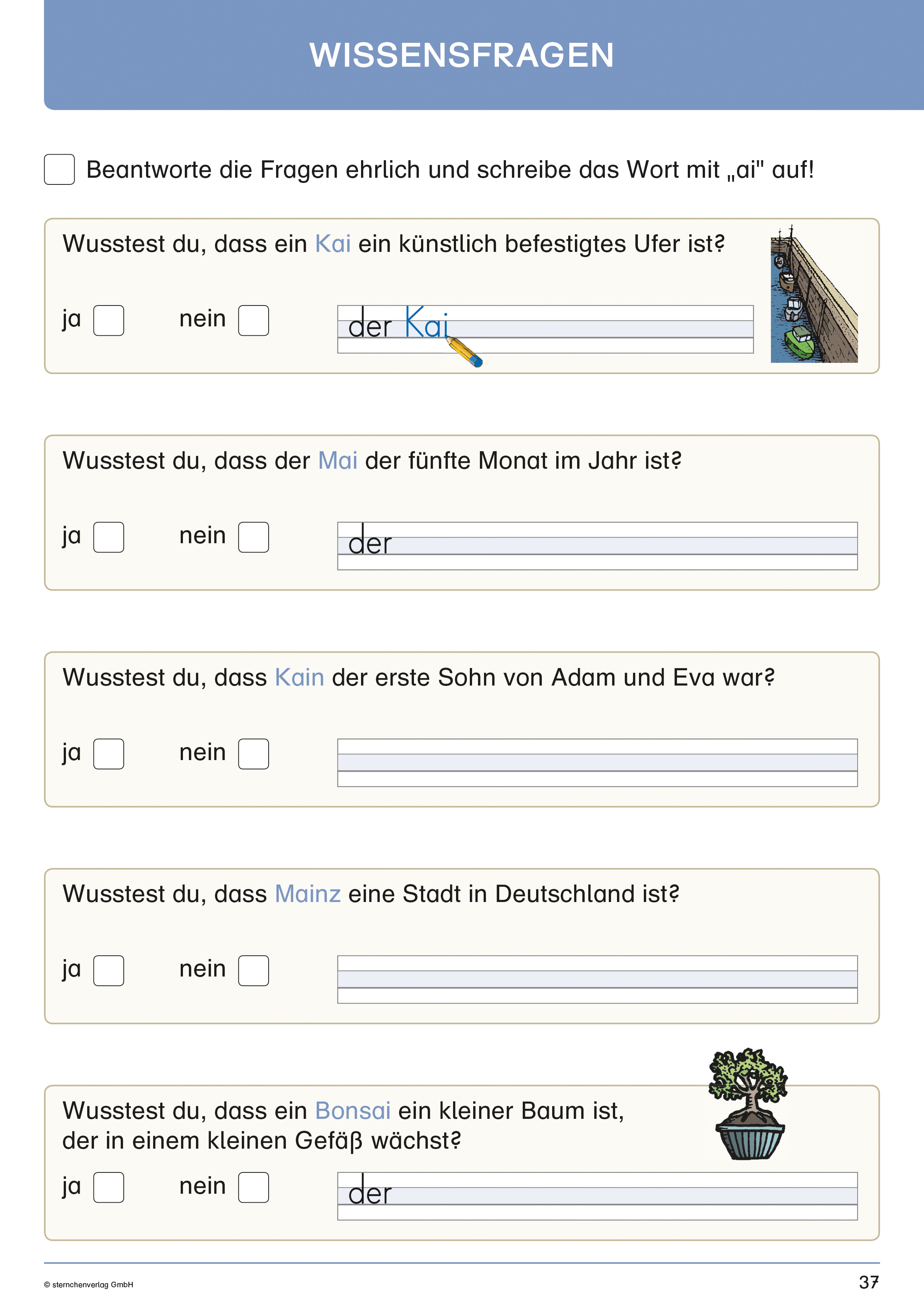
Task: Check 'ja' for the Mai question
Action: pyautogui.click(x=109, y=537)
